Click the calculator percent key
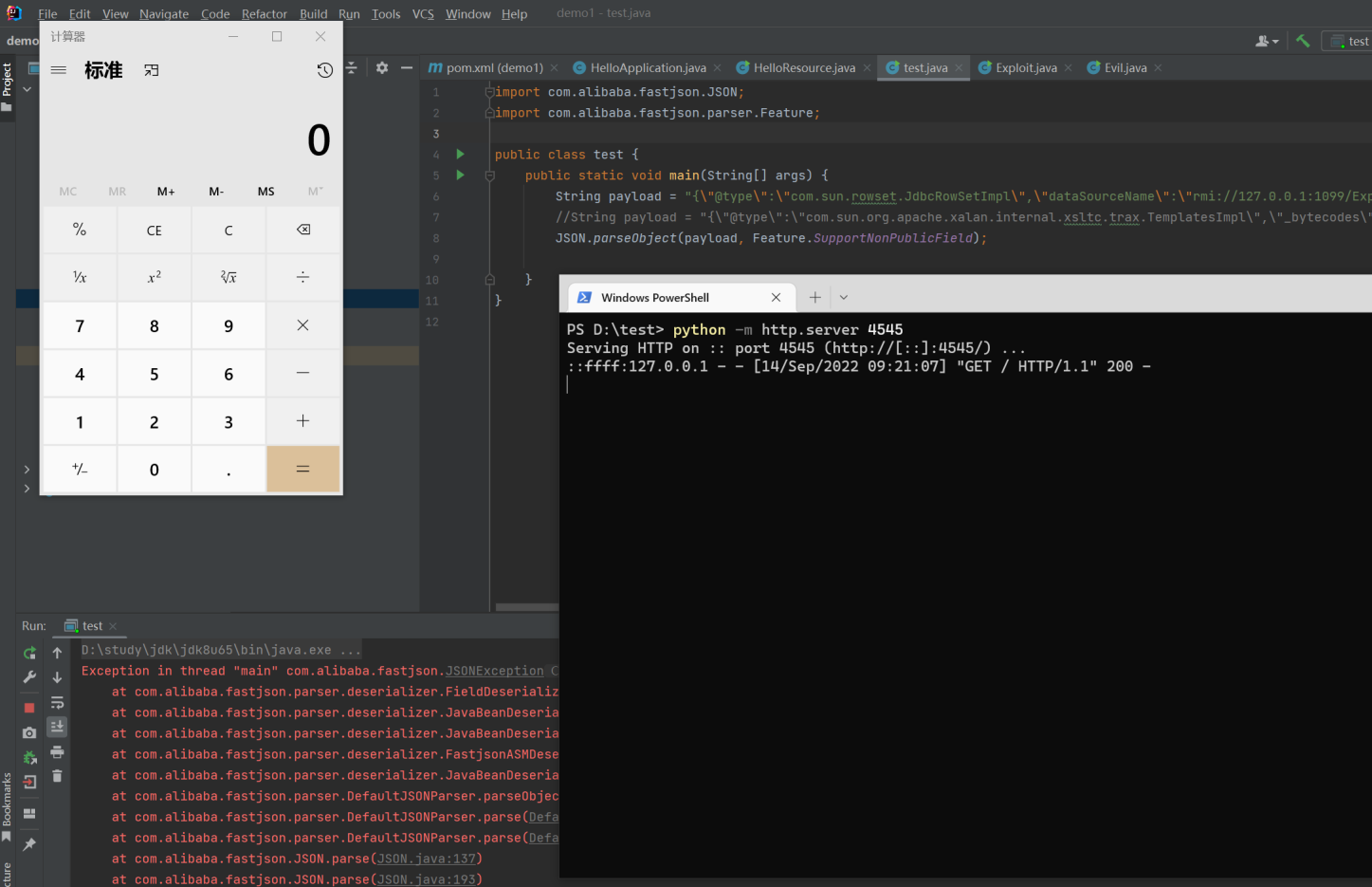Viewport: 1372px width, 887px height. coord(80,230)
